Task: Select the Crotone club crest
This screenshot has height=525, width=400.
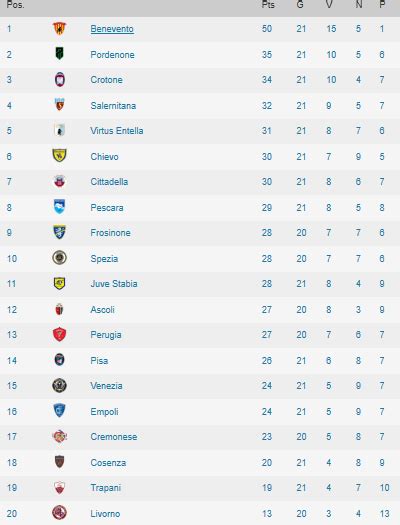Action: pos(60,80)
